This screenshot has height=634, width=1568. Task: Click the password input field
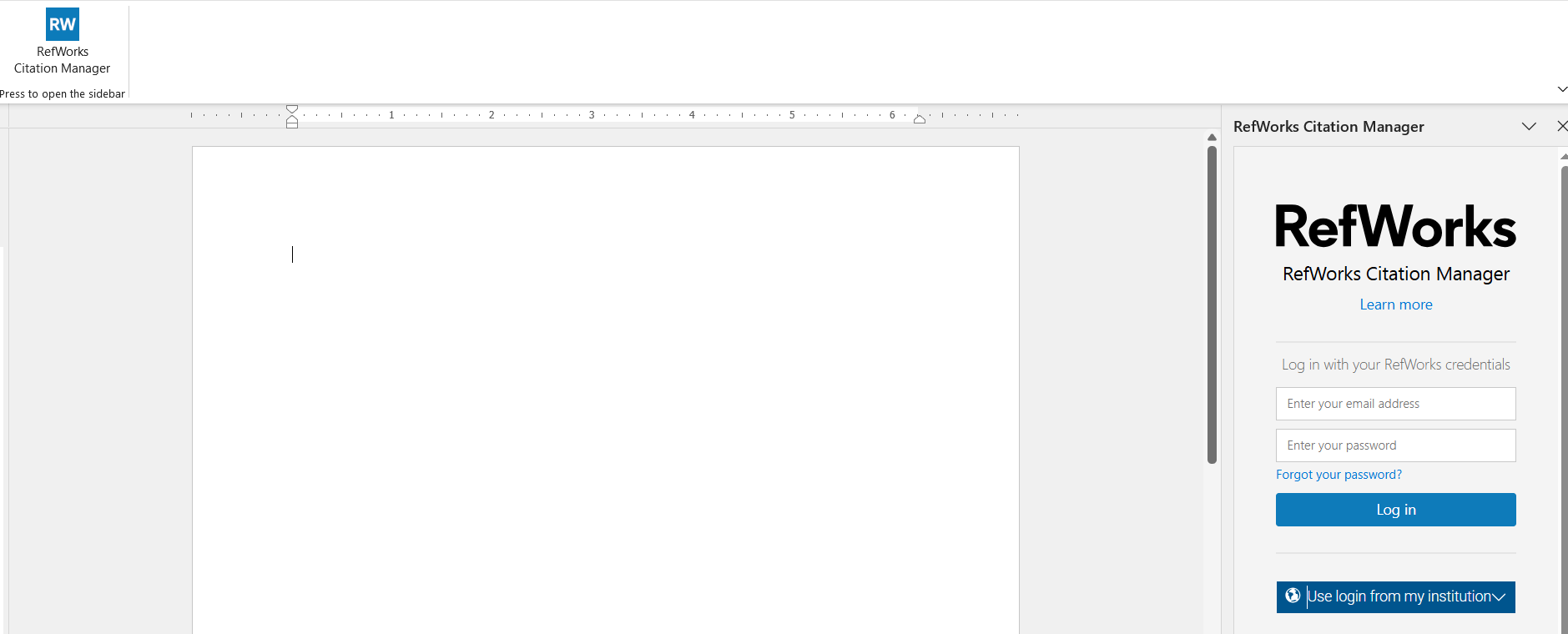[x=1395, y=445]
